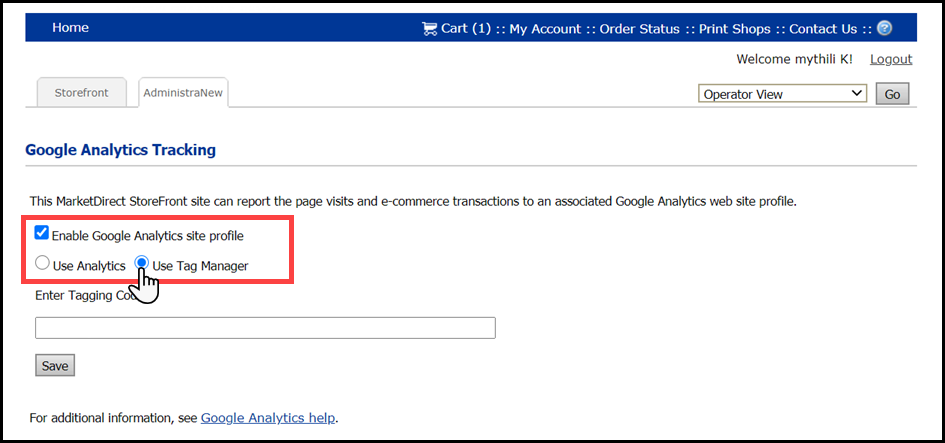The width and height of the screenshot is (945, 443).
Task: Click the shopping cart icon
Action: click(x=430, y=28)
